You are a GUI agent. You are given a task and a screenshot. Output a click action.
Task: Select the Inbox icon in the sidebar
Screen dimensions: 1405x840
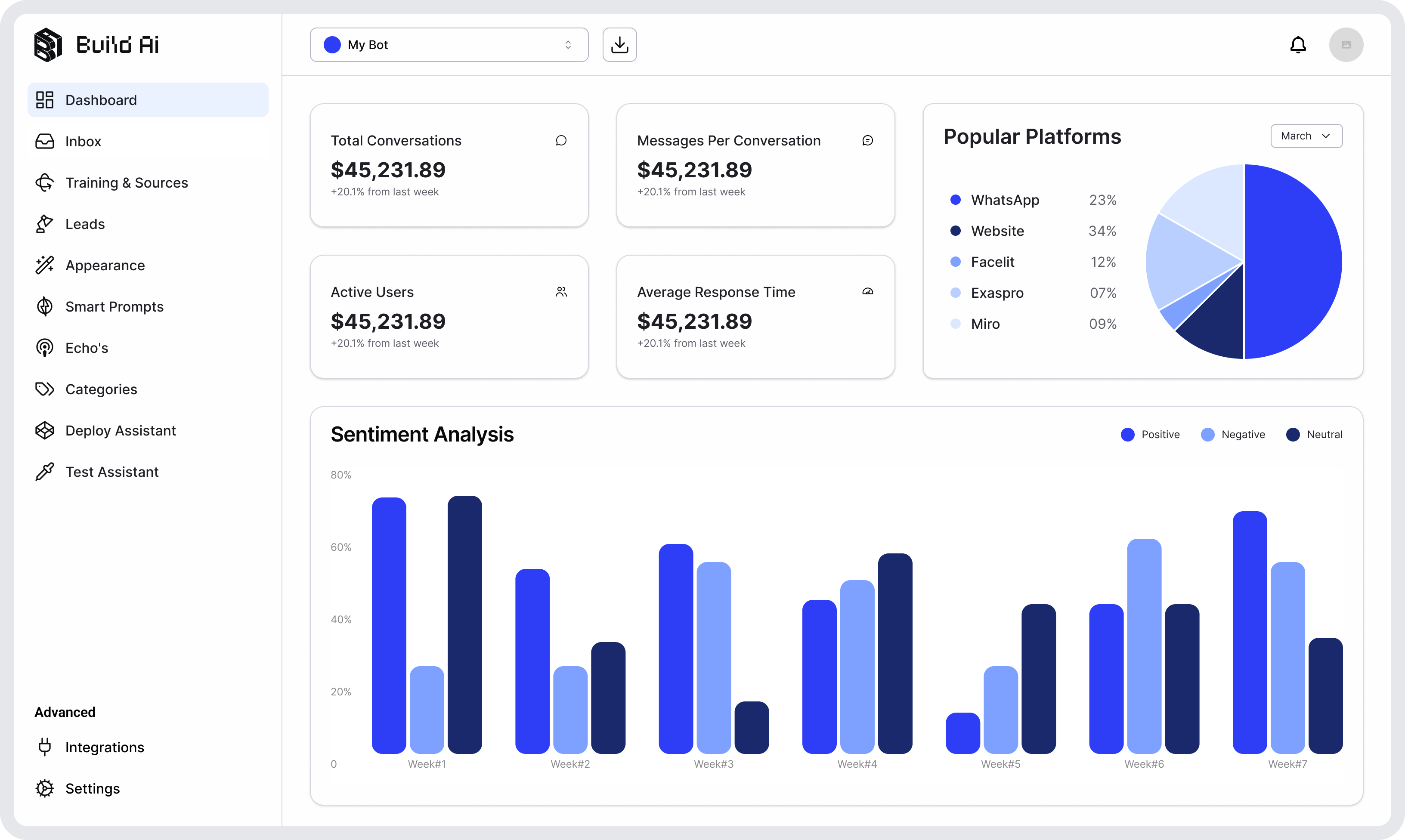44,141
